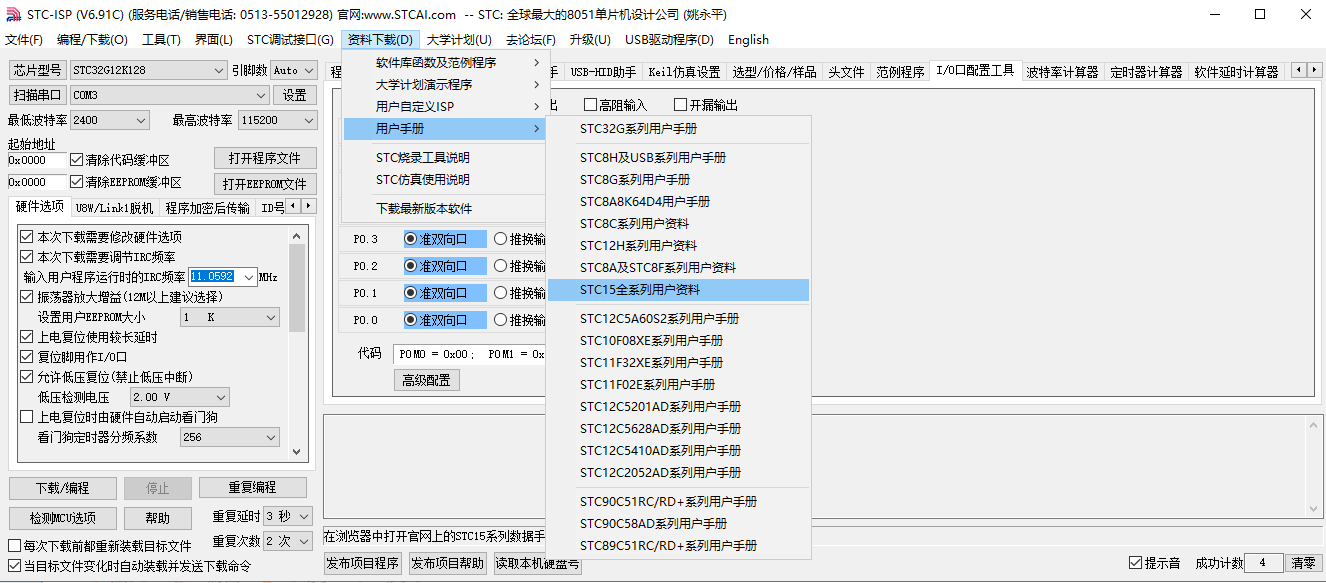1326x583 pixels.
Task: Check the 高阻输入 option
Action: pyautogui.click(x=590, y=105)
